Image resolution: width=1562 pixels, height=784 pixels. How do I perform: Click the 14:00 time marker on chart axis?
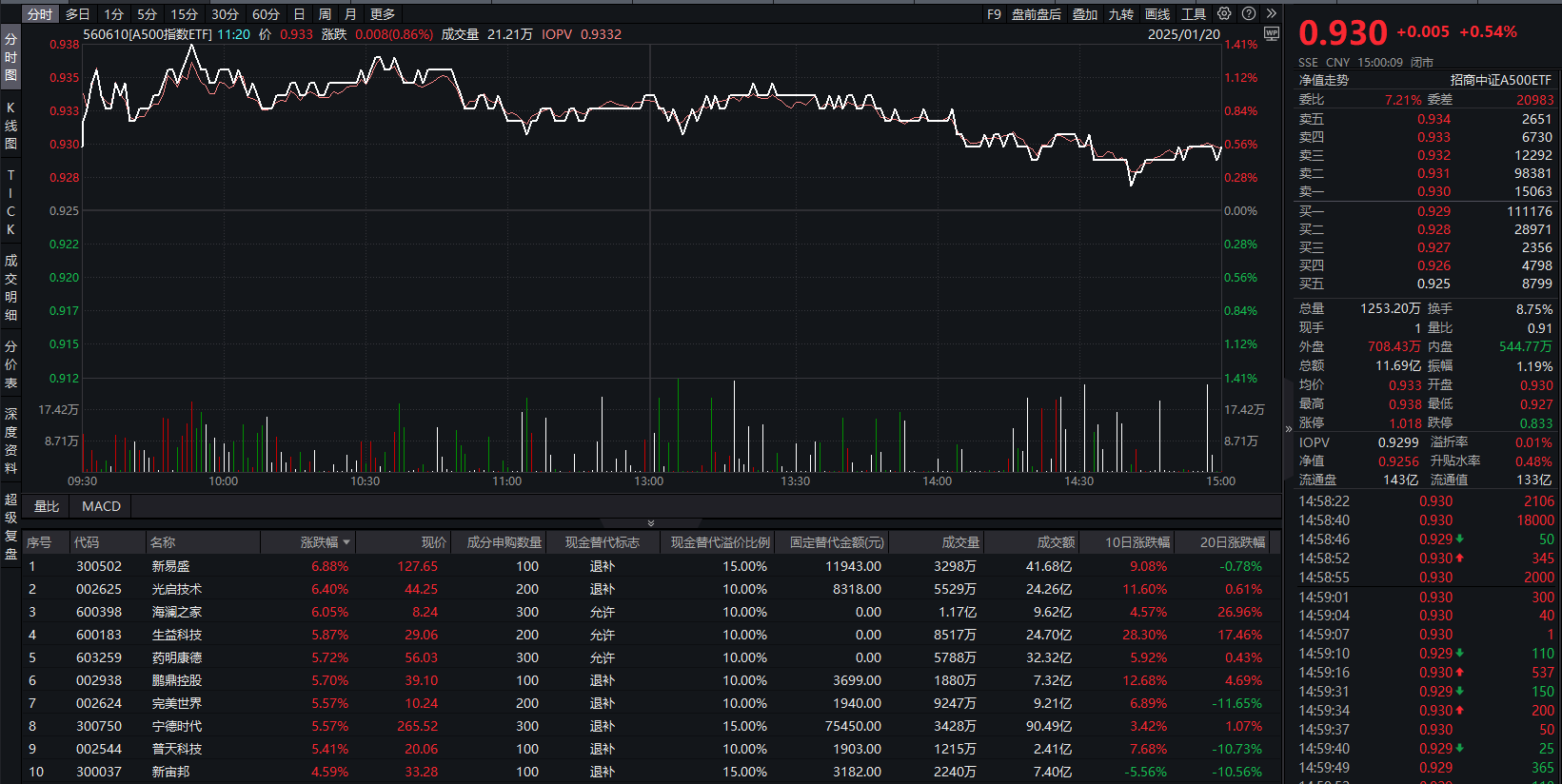[x=937, y=481]
